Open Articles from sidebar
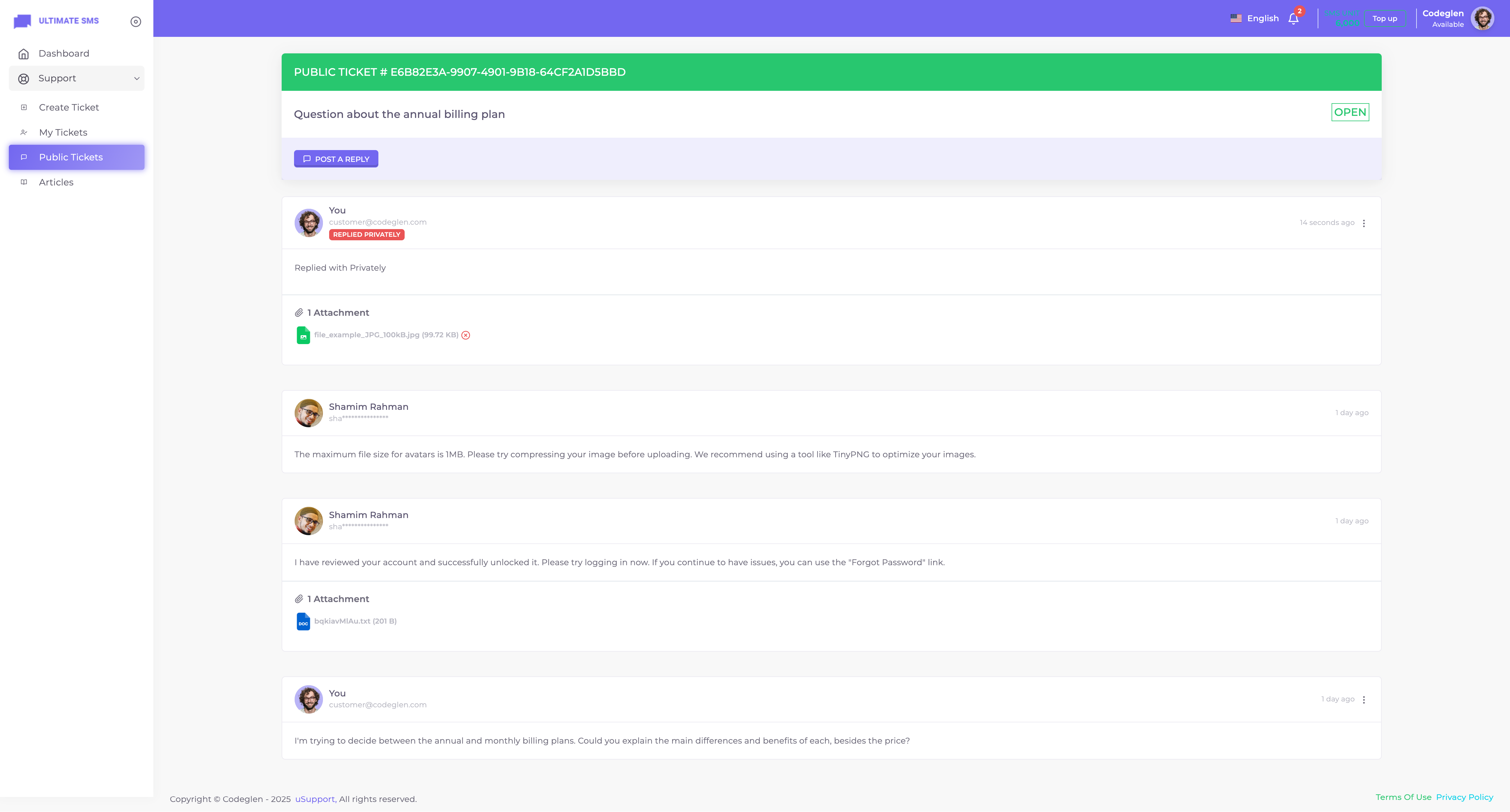Image resolution: width=1510 pixels, height=812 pixels. [56, 182]
